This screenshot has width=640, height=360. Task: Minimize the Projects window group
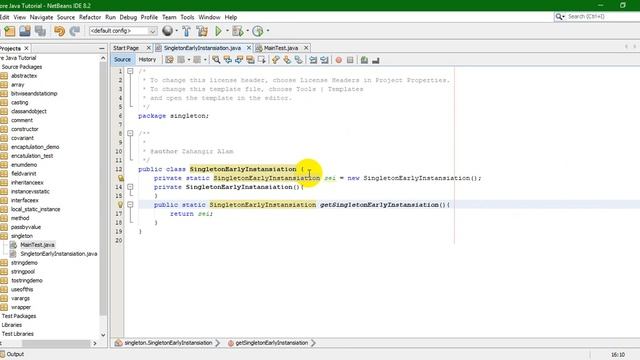pos(102,48)
